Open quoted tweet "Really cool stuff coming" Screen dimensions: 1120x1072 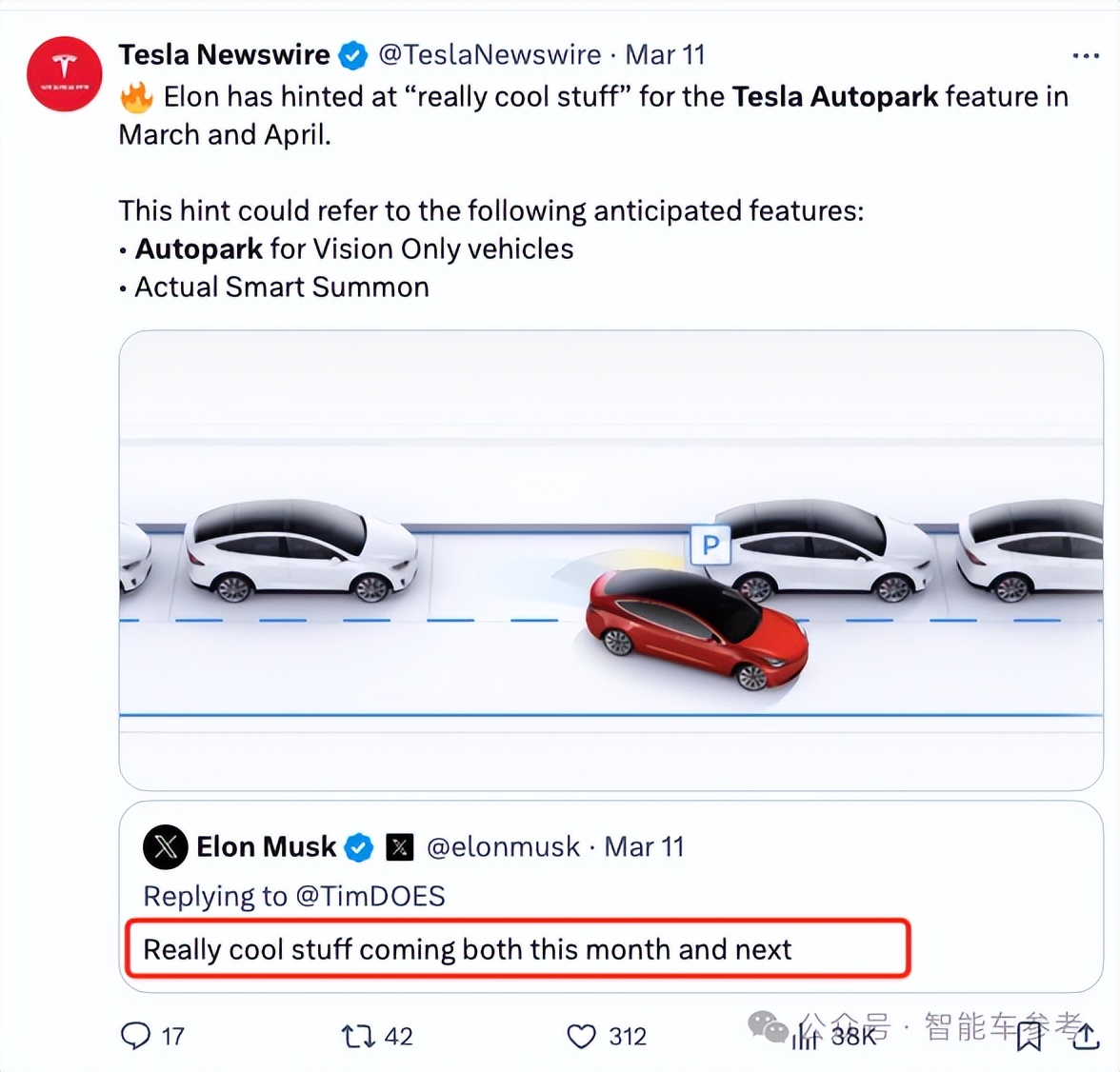point(467,949)
